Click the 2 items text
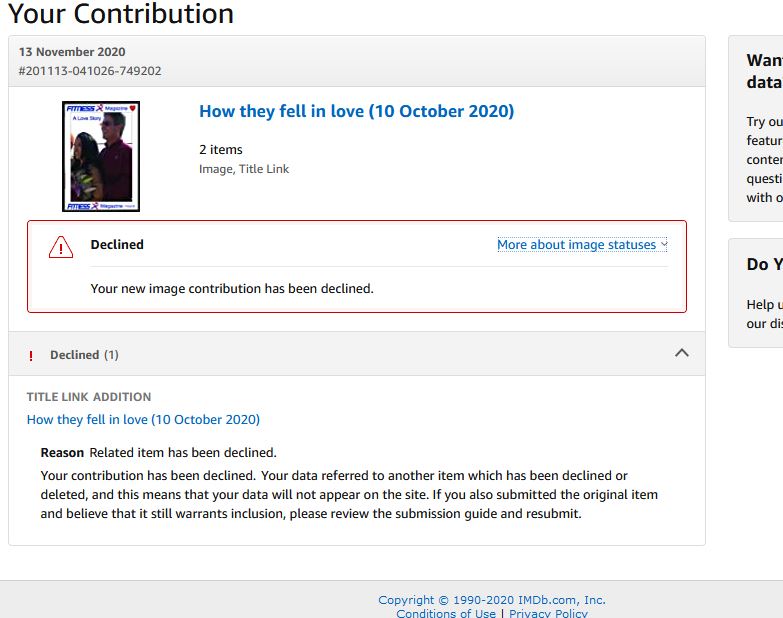 pos(221,150)
